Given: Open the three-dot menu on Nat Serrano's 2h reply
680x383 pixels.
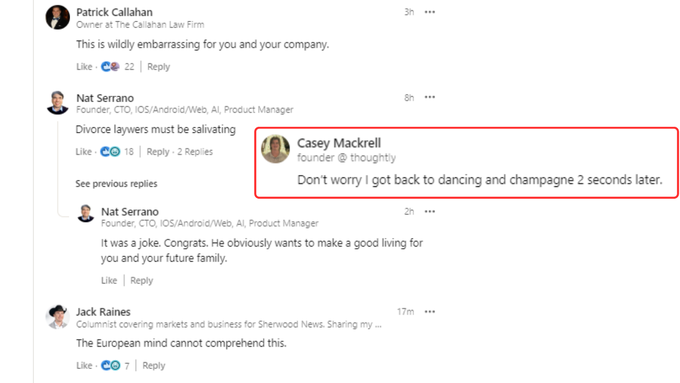Looking at the screenshot, I should coord(429,211).
